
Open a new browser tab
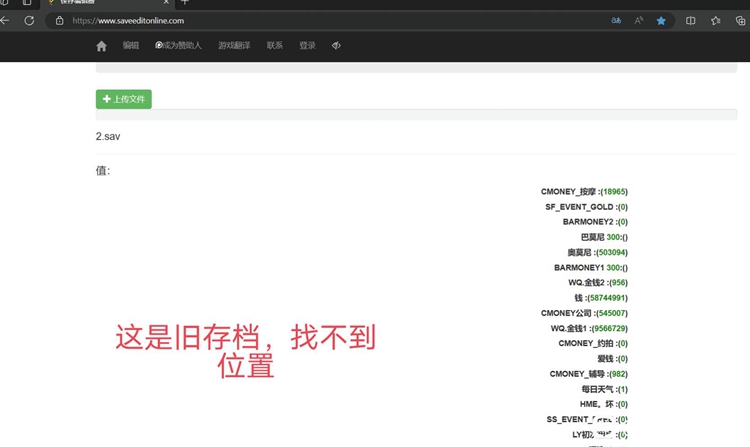[184, 3]
